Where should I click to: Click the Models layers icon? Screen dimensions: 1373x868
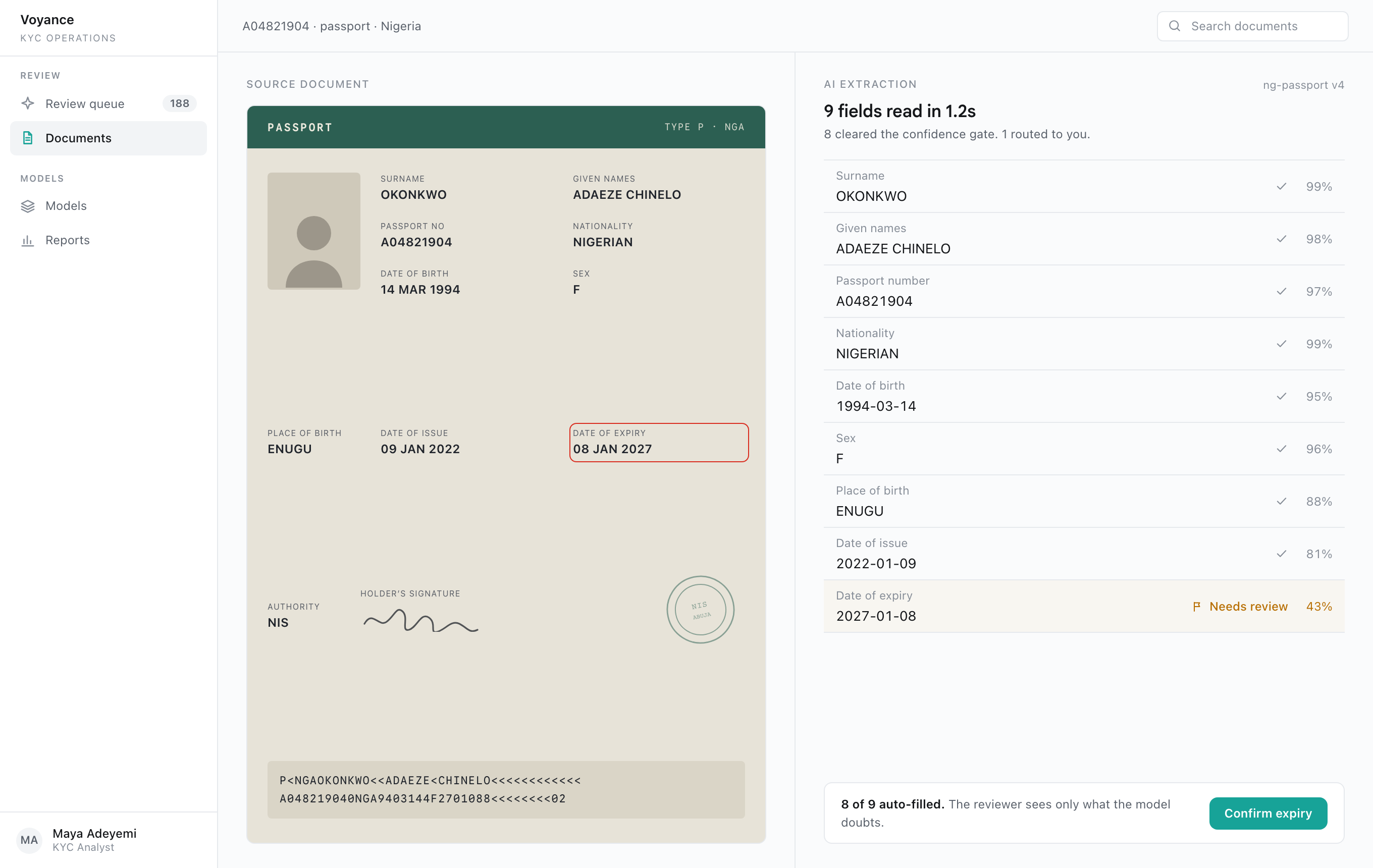tap(28, 206)
